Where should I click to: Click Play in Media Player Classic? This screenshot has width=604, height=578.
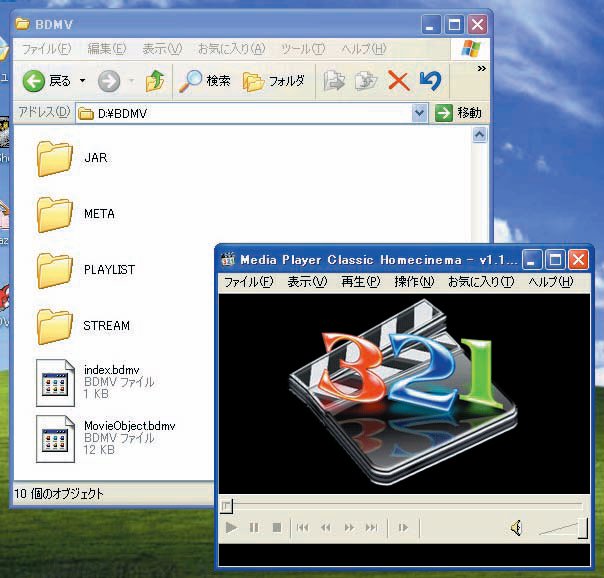tap(231, 527)
